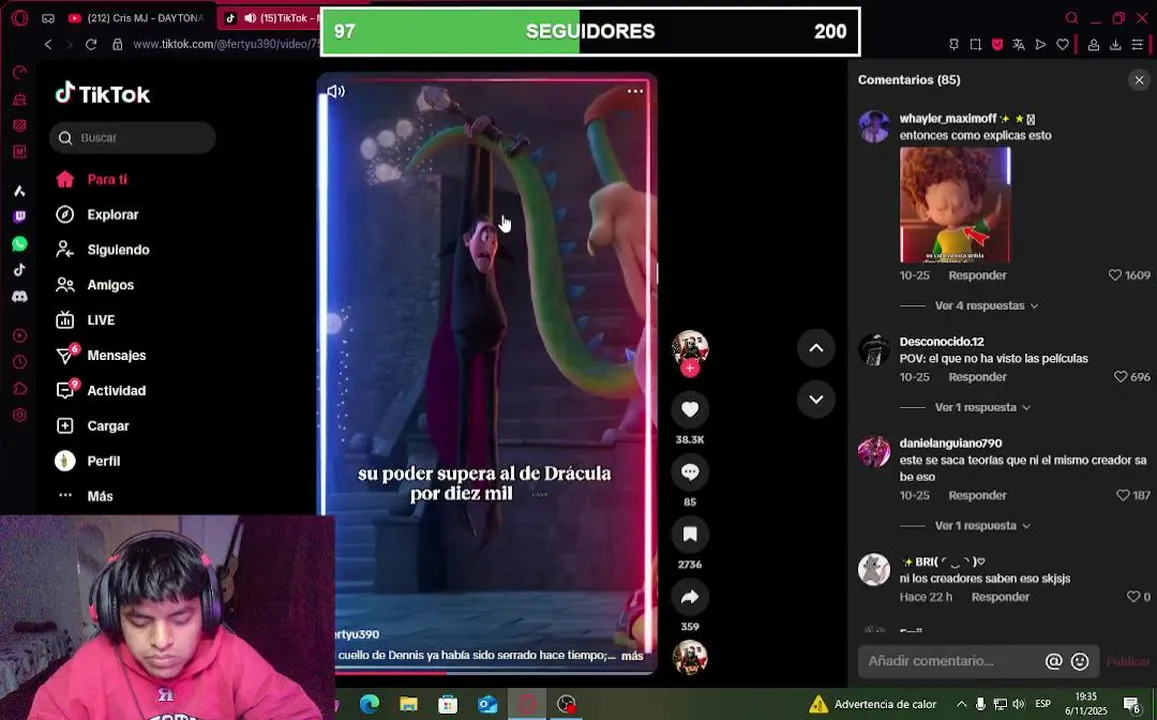Click the 'Añadir comentario' input field
The width and height of the screenshot is (1157, 720).
952,661
